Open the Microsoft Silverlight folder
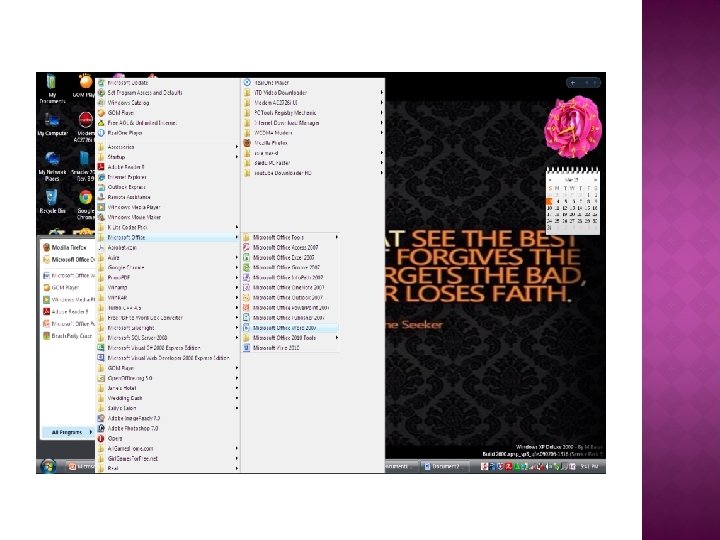 [x=168, y=328]
